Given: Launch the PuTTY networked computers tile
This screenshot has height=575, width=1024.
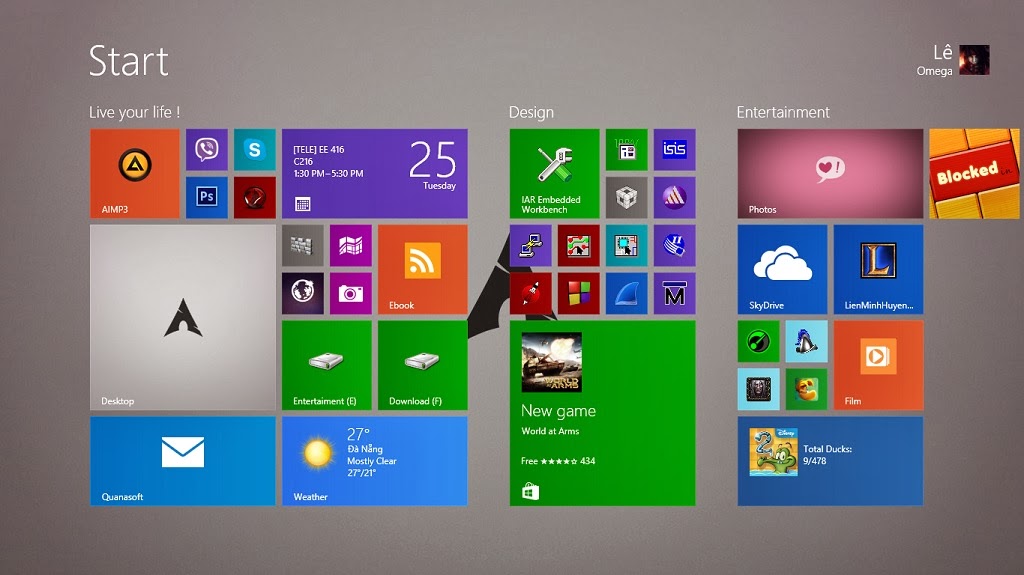Looking at the screenshot, I should [x=530, y=246].
